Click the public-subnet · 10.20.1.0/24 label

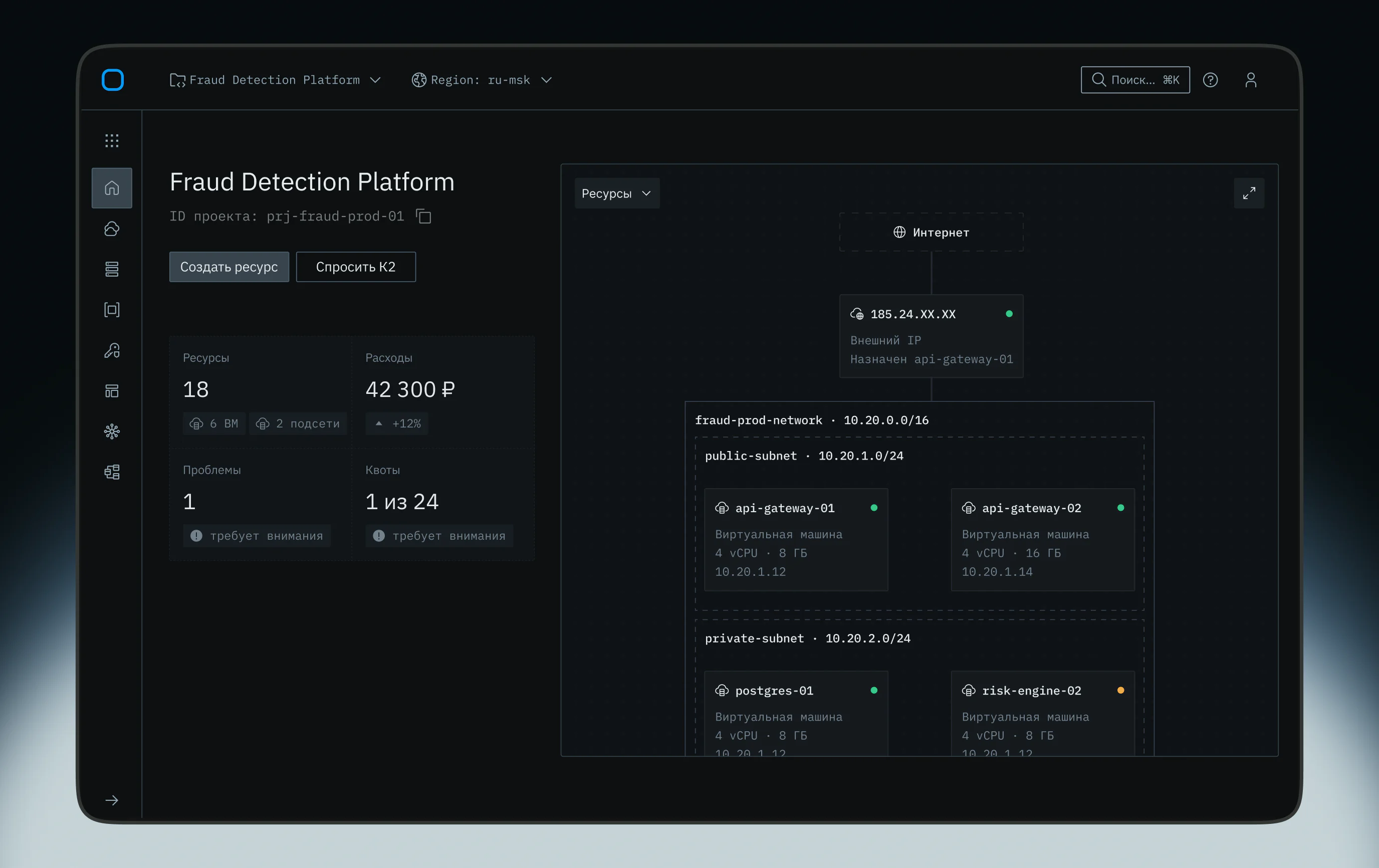[804, 456]
